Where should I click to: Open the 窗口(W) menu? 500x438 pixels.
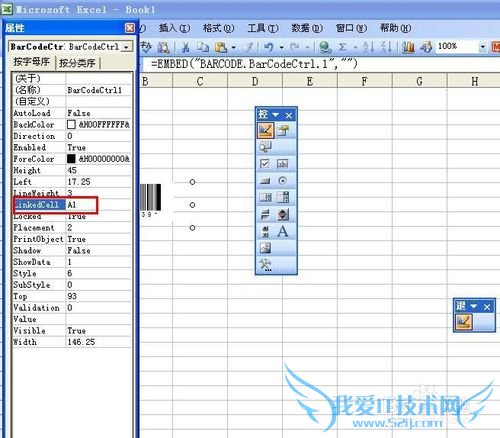[351, 28]
